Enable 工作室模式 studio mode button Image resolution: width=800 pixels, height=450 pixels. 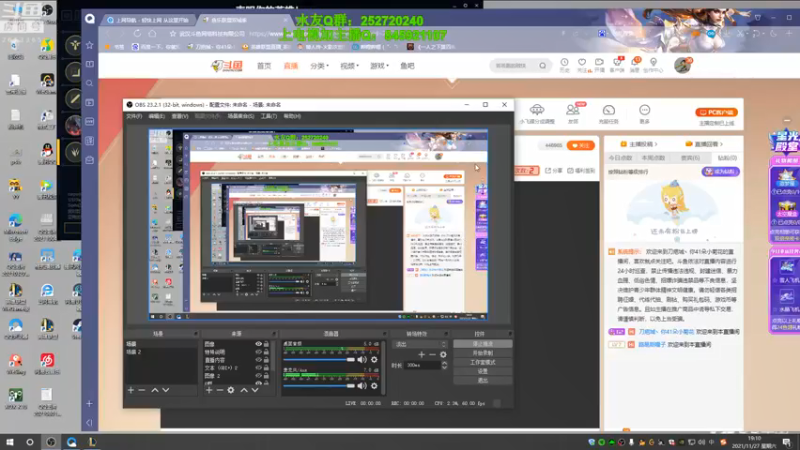(x=483, y=362)
